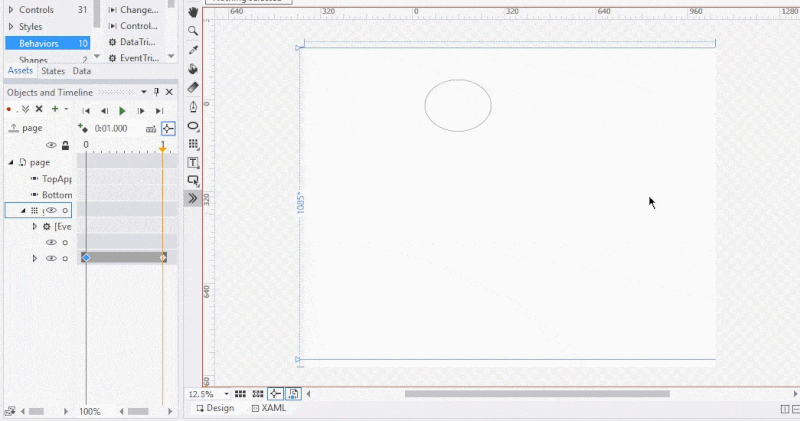The width and height of the screenshot is (800, 421).
Task: Collapse the page tree node
Action: click(x=11, y=162)
